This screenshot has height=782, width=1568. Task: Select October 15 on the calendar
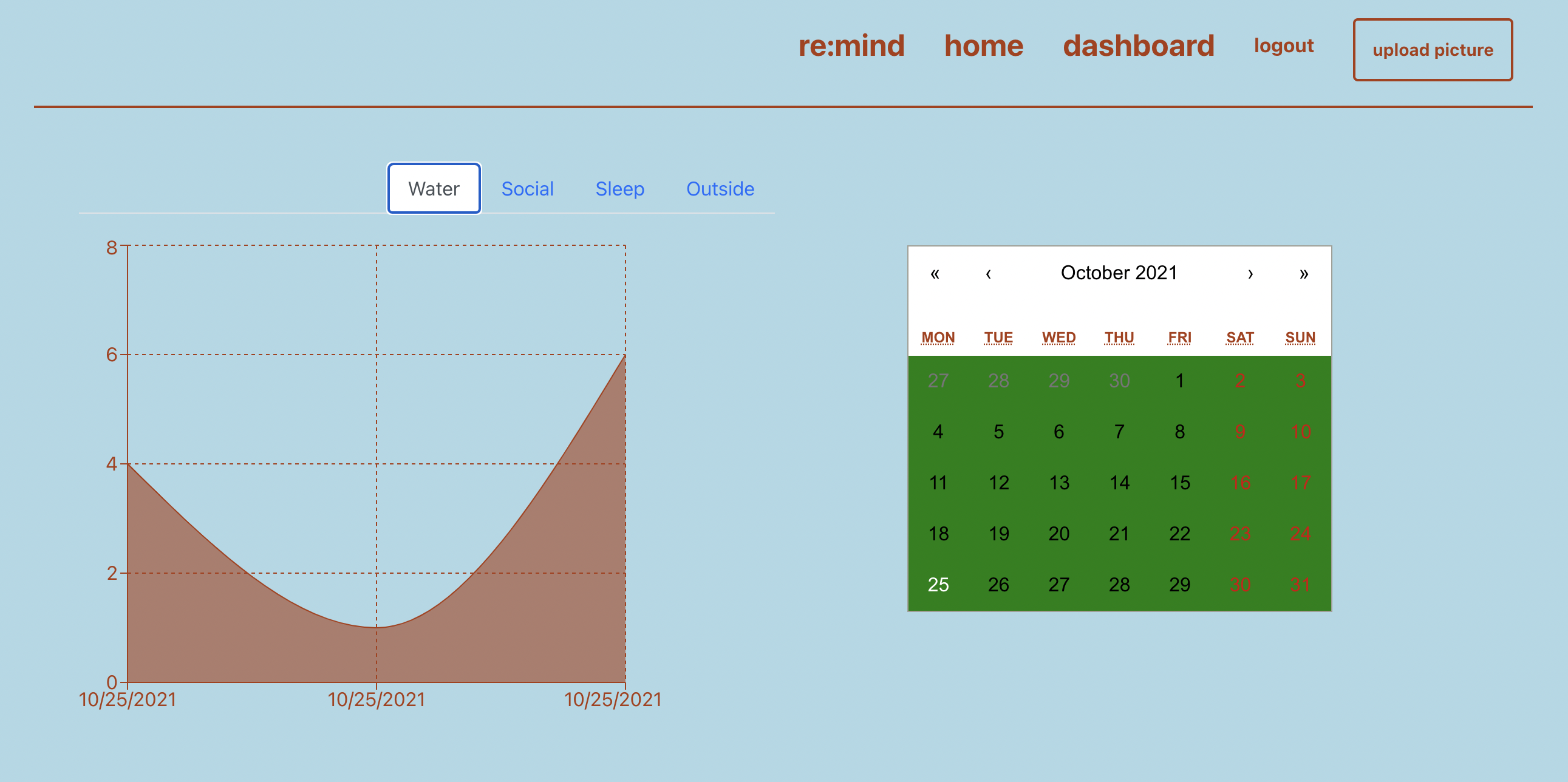tap(1180, 482)
